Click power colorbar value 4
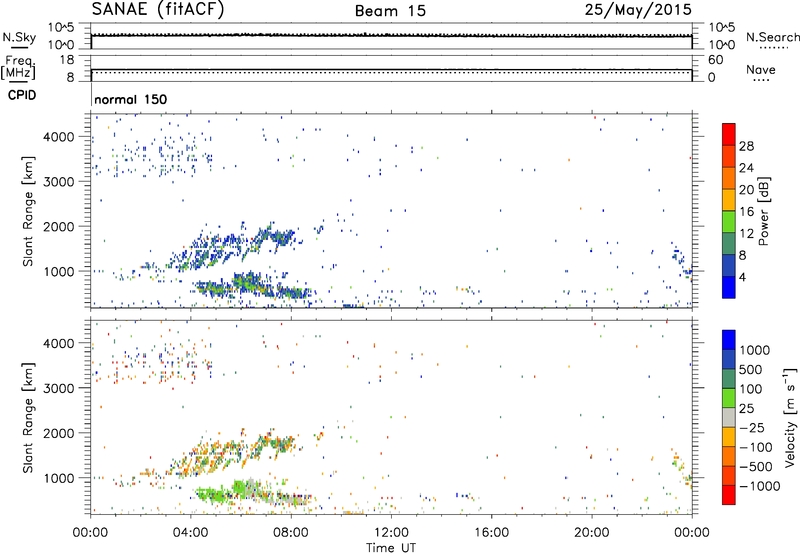Viewport: 800px width, 554px height. click(x=743, y=277)
